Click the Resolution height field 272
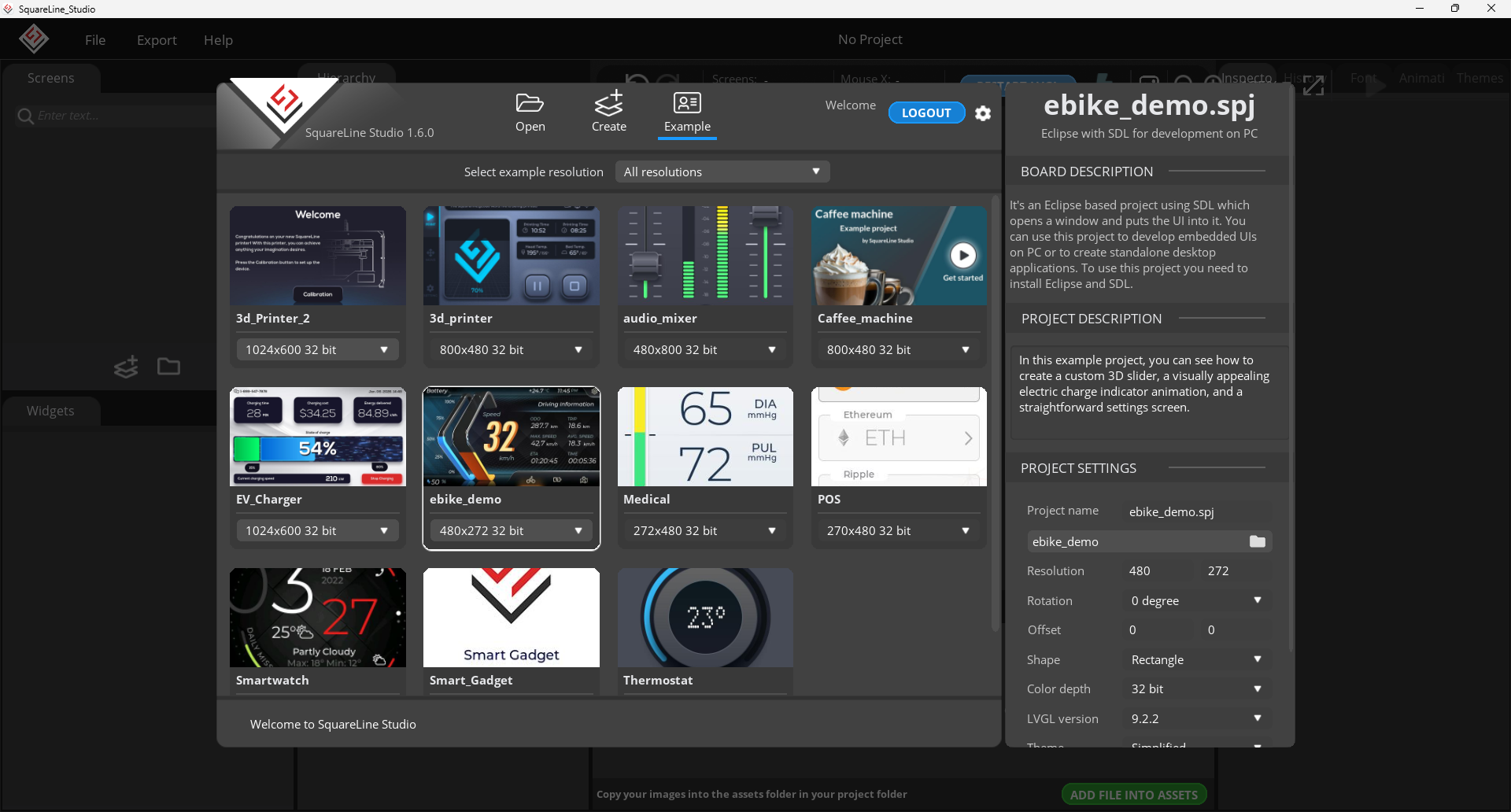Screen dimensions: 1511x812 pyautogui.click(x=1237, y=571)
